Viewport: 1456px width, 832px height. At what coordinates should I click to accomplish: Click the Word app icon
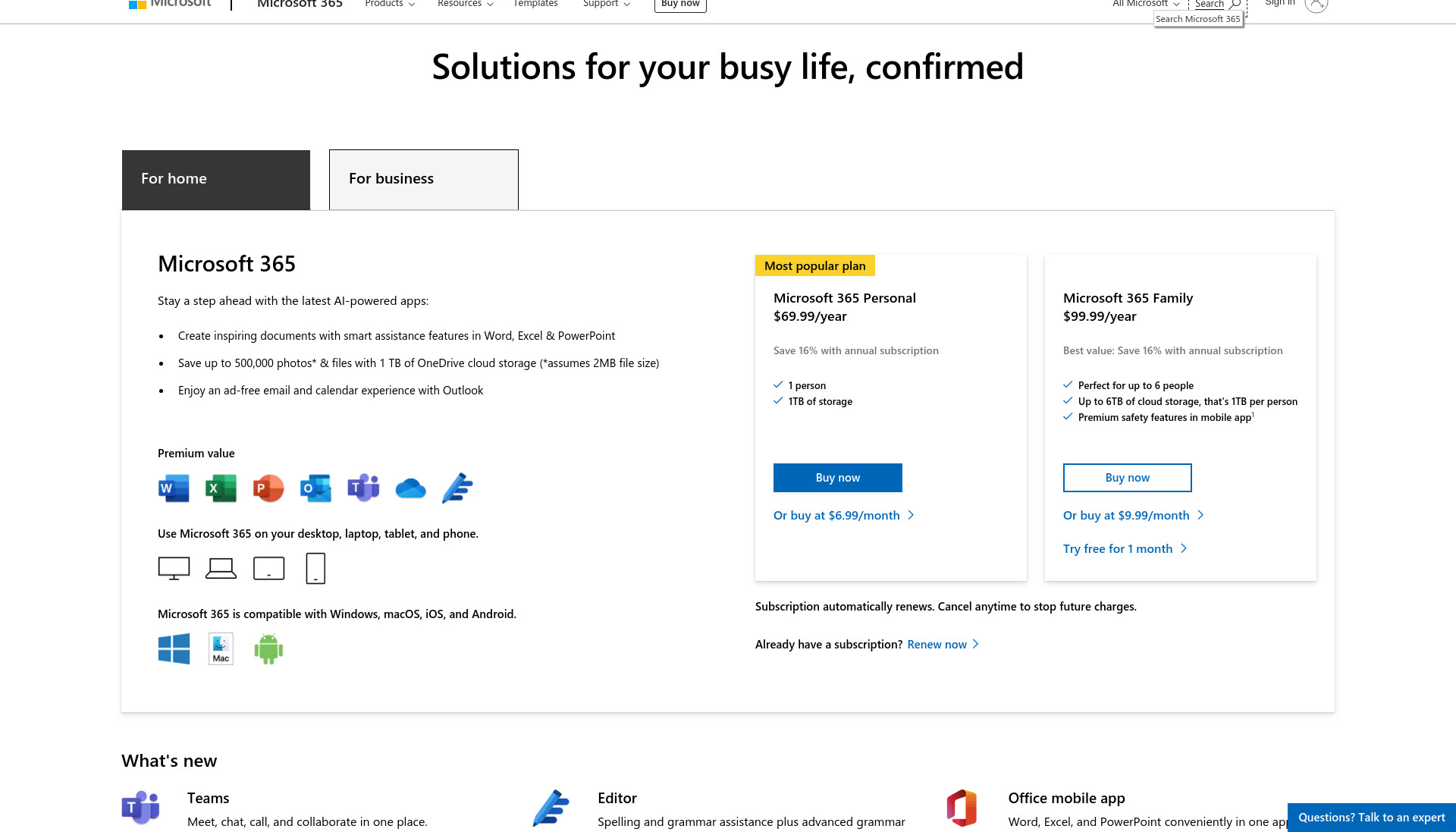click(174, 488)
